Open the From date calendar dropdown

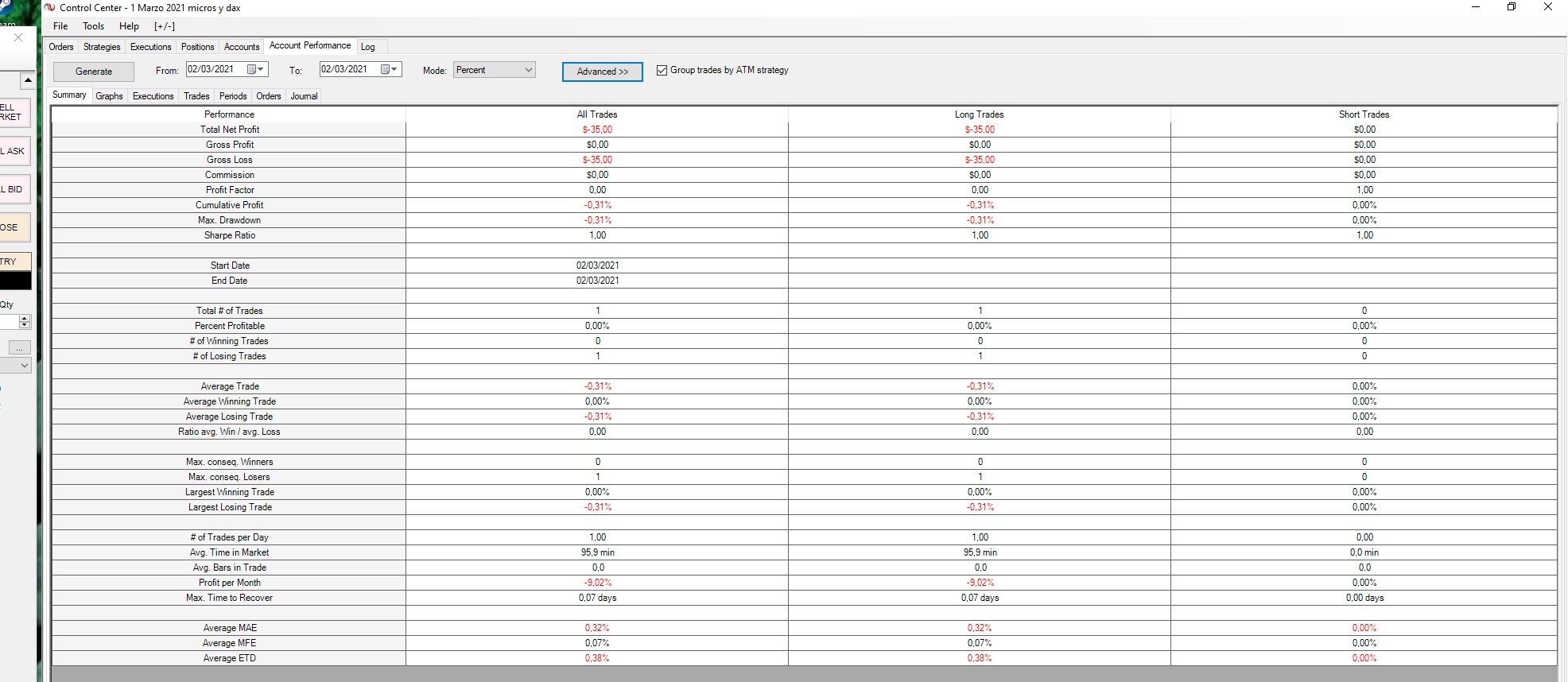pos(256,69)
